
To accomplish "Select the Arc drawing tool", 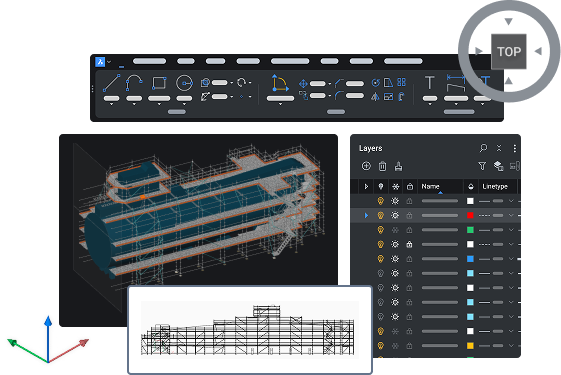I will pos(134,83).
